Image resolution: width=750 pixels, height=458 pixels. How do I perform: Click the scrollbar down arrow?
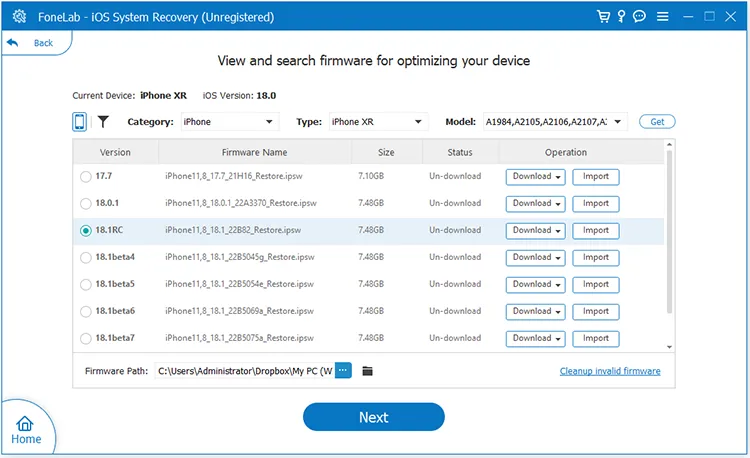[669, 347]
